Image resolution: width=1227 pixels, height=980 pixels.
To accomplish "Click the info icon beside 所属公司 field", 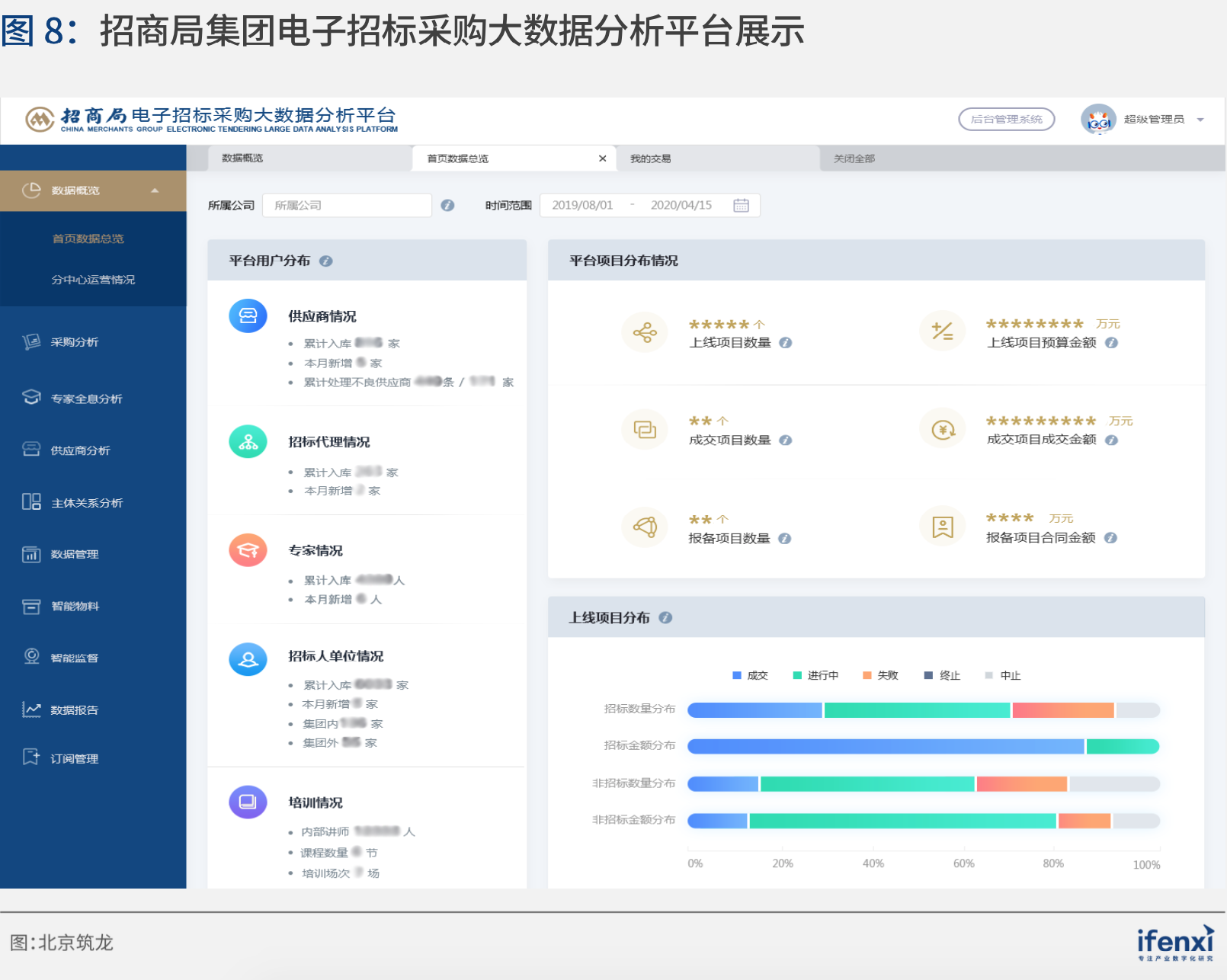I will [447, 206].
